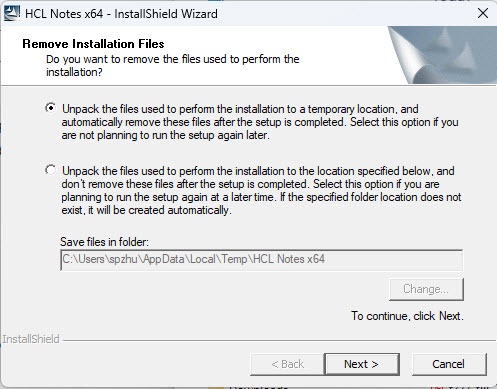The image size is (497, 389).
Task: Open folder chooser with Change... button
Action: pos(426,289)
